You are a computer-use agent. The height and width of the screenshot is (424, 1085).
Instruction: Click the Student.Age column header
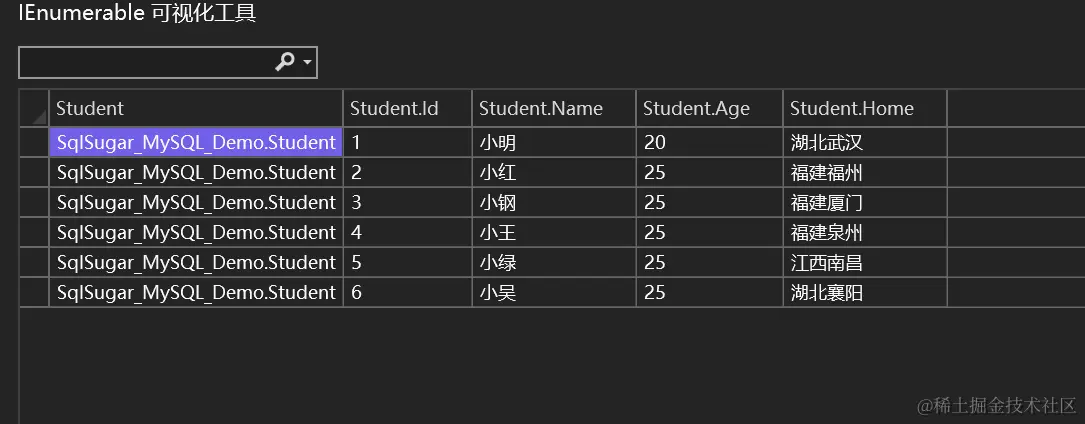point(709,108)
